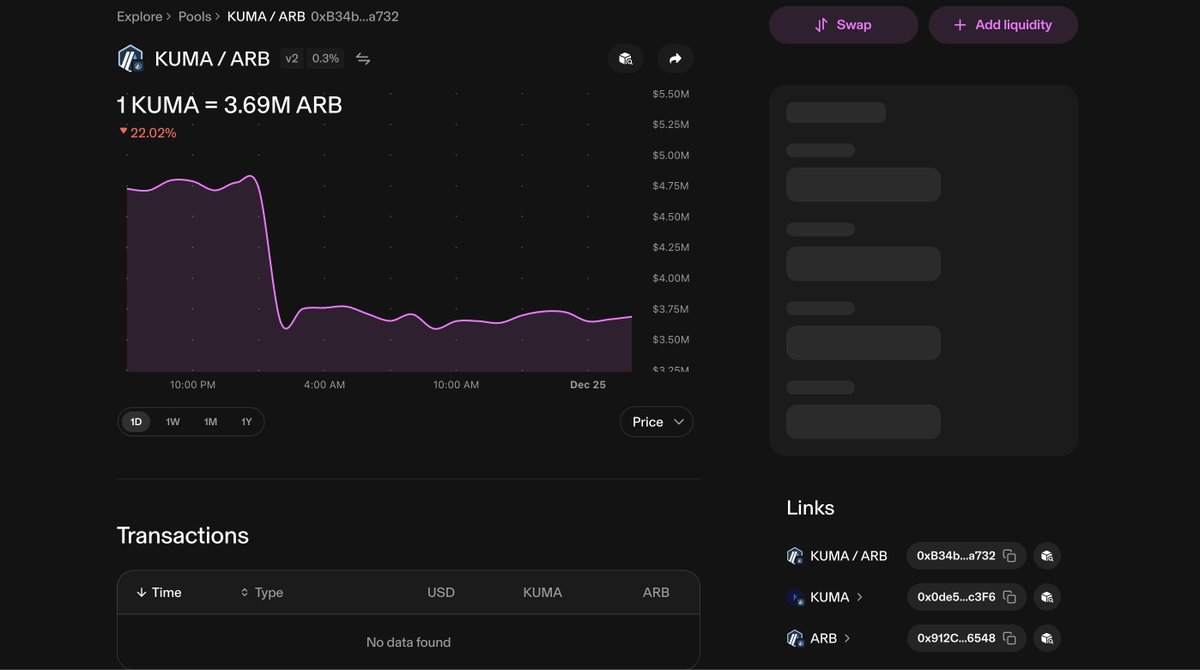
Task: Go to Pools breadcrumb
Action: (195, 17)
